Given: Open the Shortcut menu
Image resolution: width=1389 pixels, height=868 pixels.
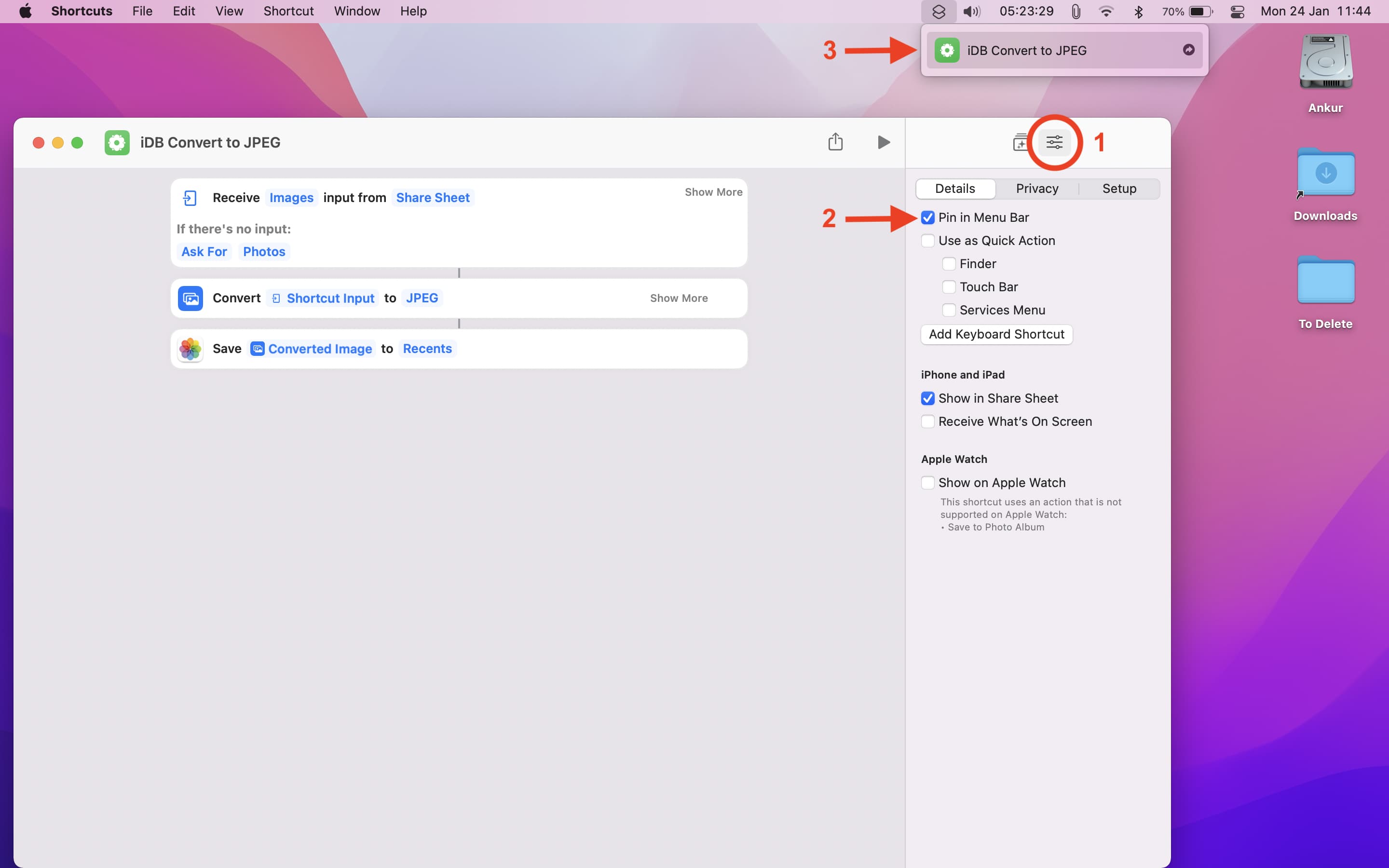Looking at the screenshot, I should pyautogui.click(x=288, y=12).
